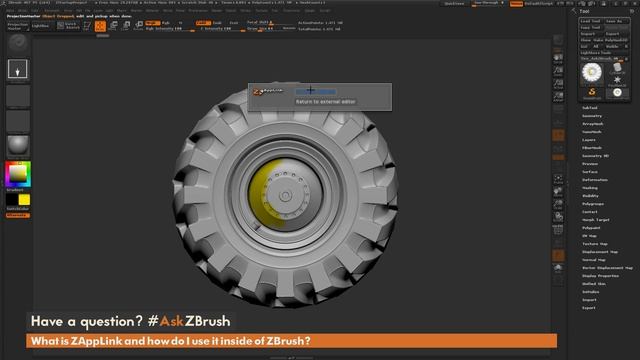This screenshot has height=360, width=640.
Task: Click the orange Alternate button under SwitchColor
Action: (x=18, y=216)
